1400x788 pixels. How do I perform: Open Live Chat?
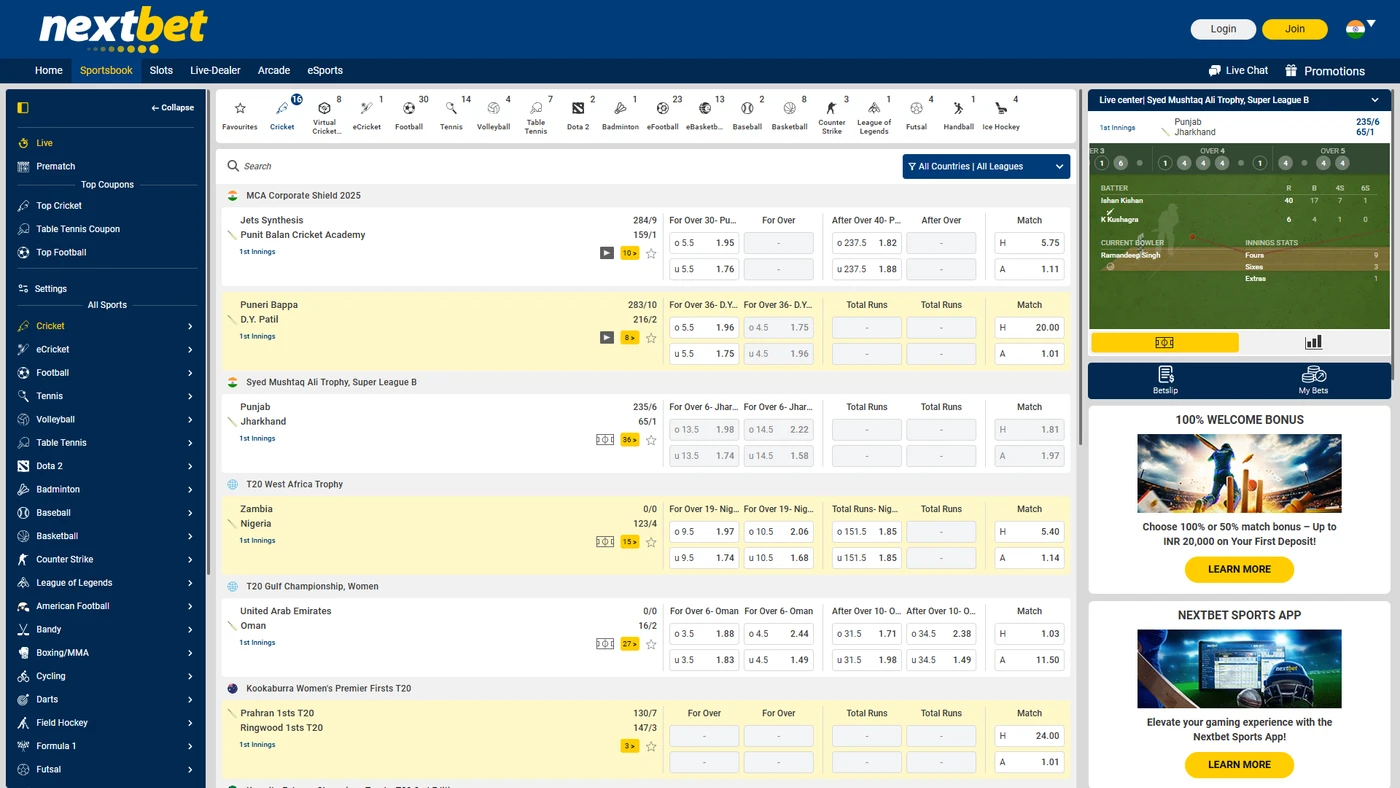point(1238,70)
